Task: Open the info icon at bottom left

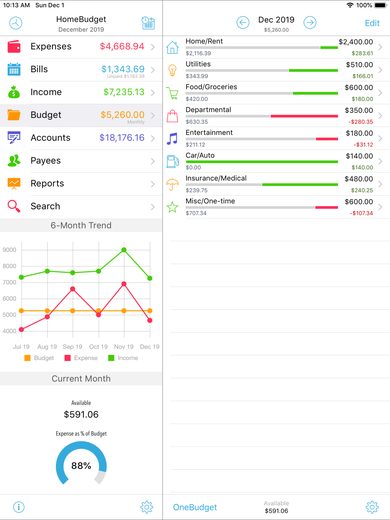Action: tap(19, 507)
